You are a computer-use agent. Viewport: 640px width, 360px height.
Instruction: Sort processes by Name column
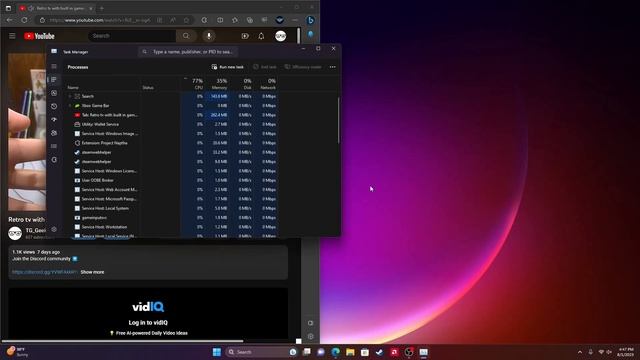pyautogui.click(x=73, y=87)
